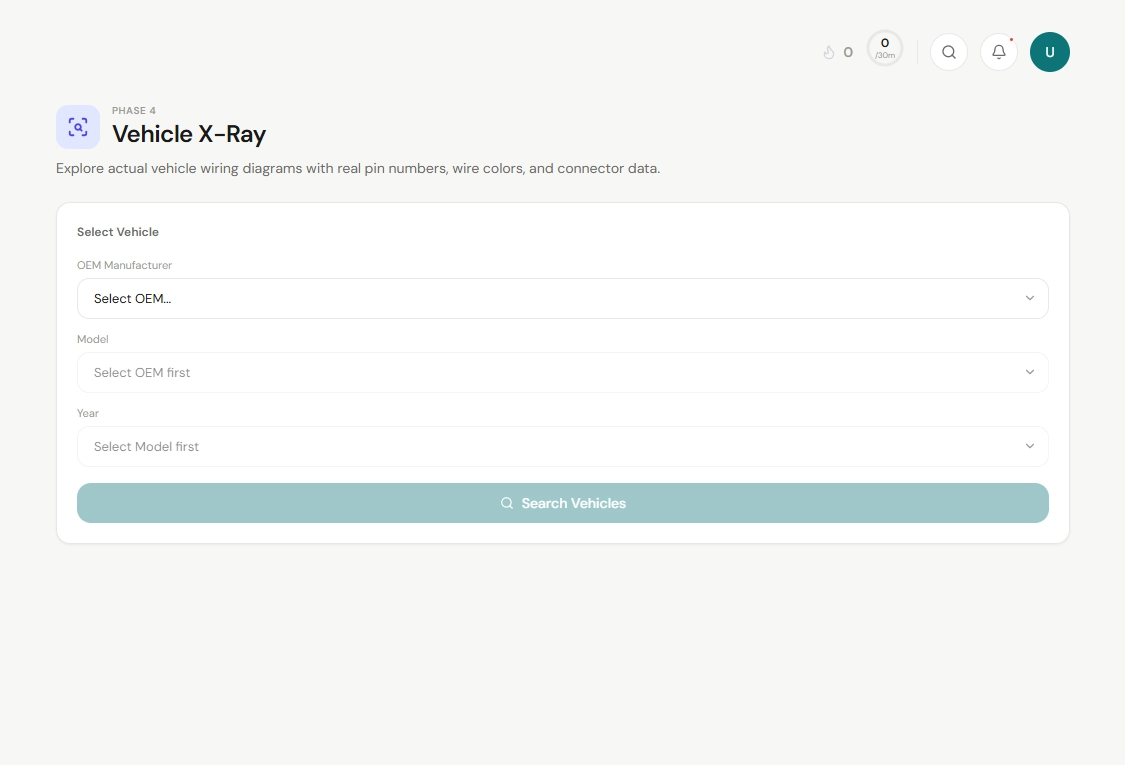Click the wiring diagrams description text
The image size is (1125, 765).
358,168
